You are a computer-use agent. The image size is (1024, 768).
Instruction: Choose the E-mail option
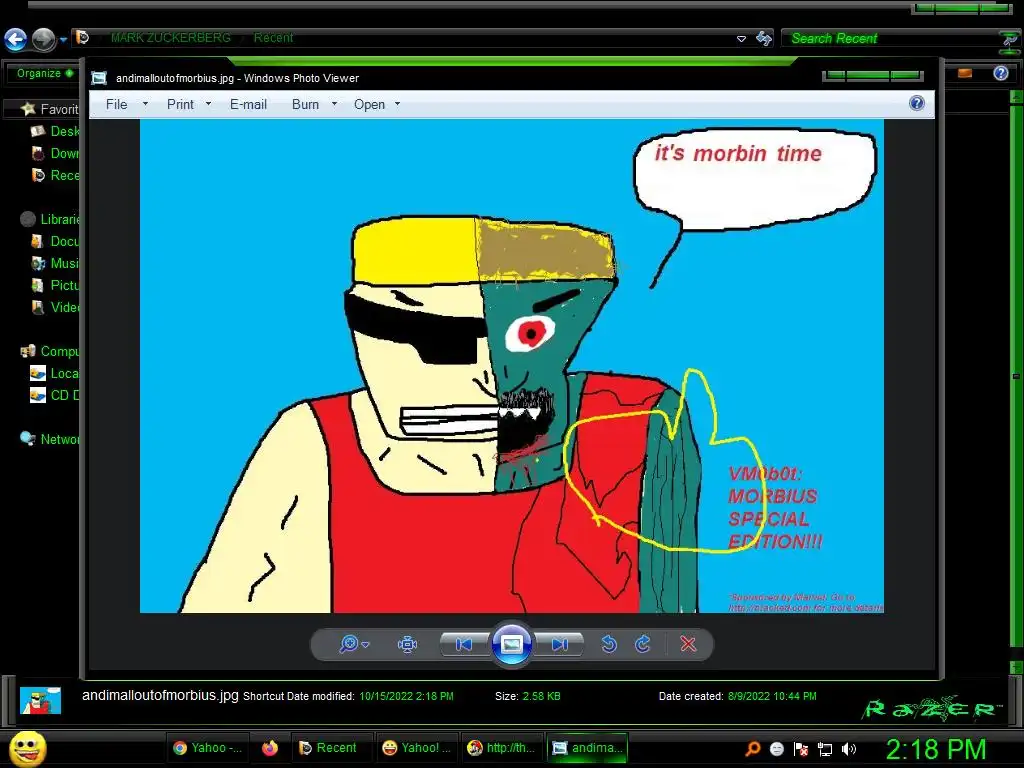coord(248,104)
